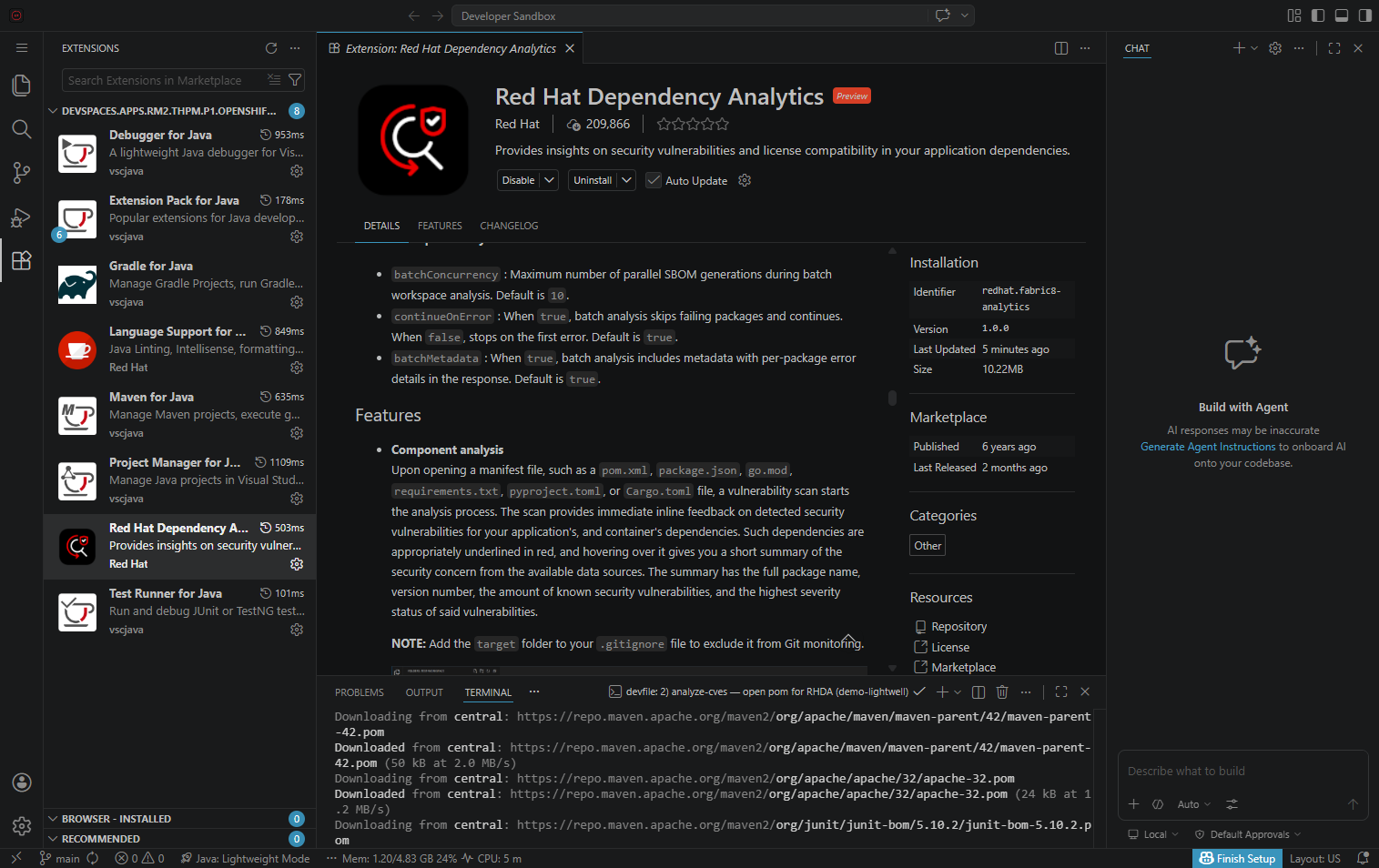This screenshot has height=868, width=1379.
Task: Open License resource link
Action: pyautogui.click(x=950, y=647)
